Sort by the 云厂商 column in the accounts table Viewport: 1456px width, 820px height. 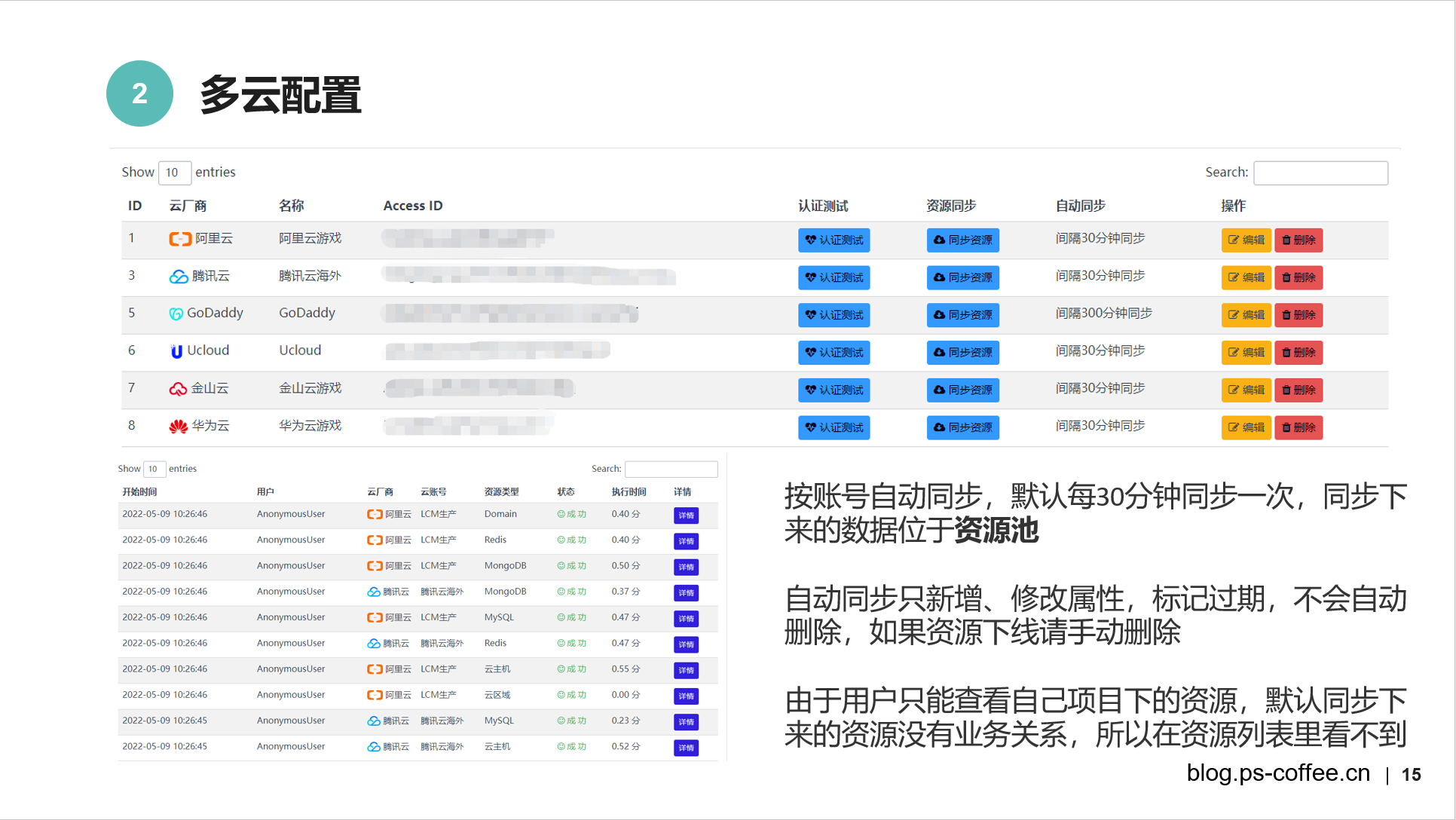(188, 206)
